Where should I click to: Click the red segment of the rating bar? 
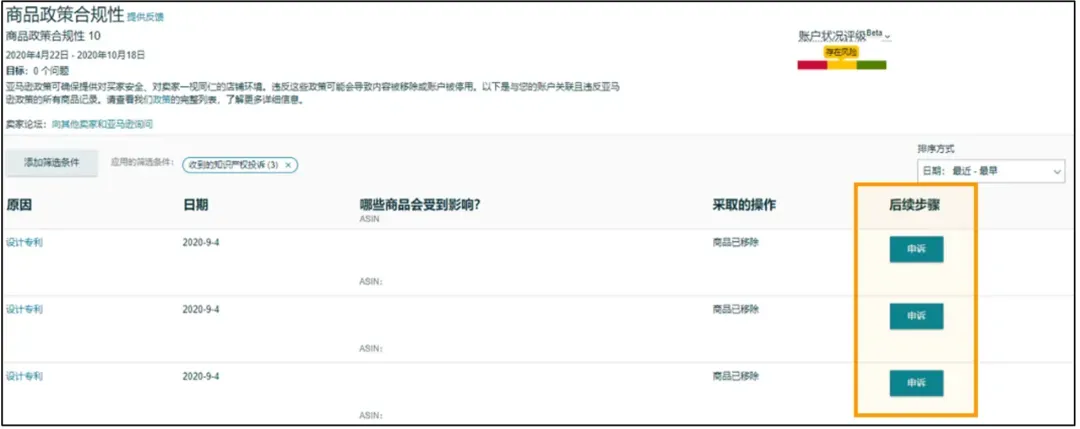coord(812,65)
